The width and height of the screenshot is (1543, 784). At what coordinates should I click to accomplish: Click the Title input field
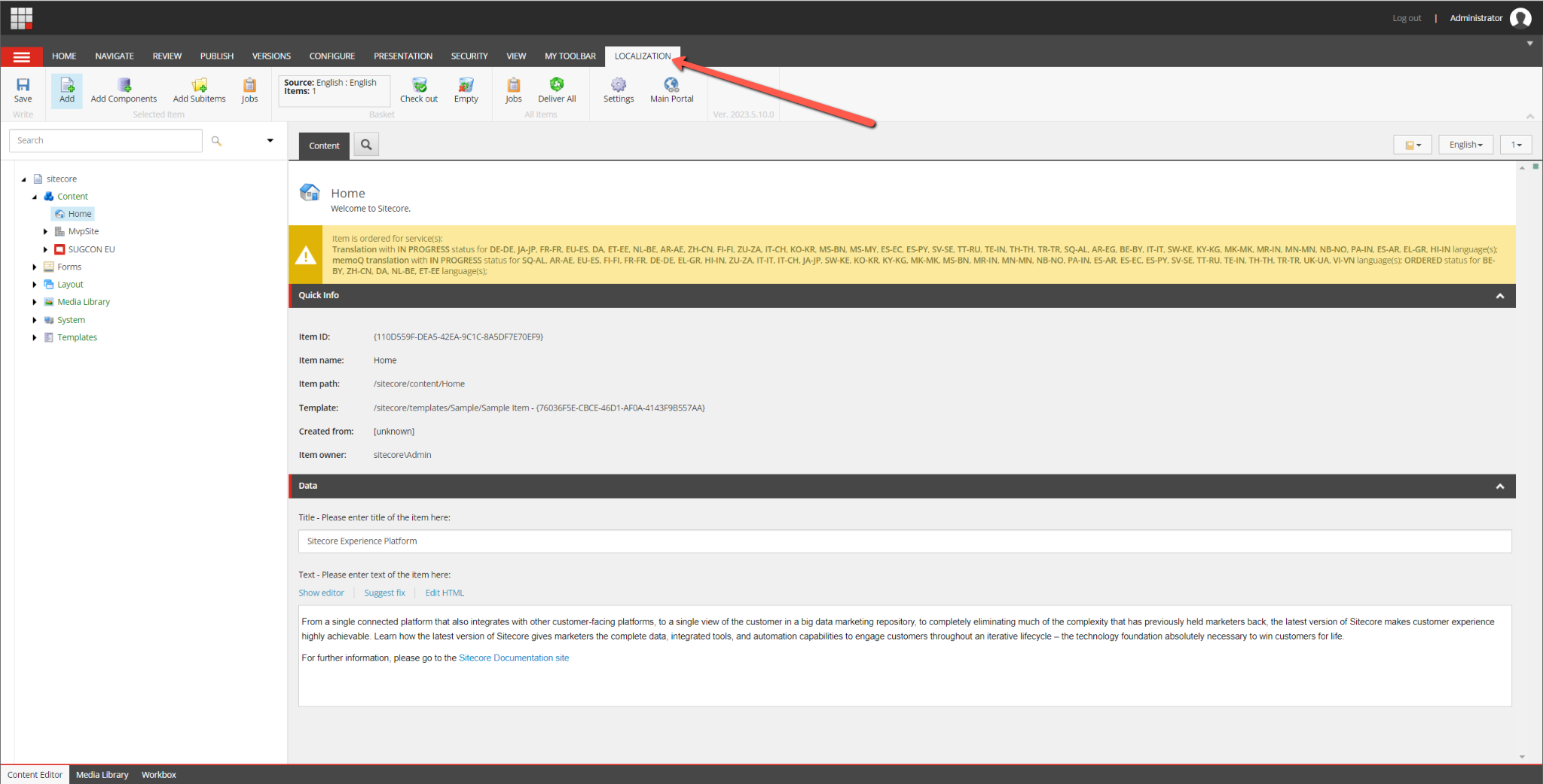(905, 541)
